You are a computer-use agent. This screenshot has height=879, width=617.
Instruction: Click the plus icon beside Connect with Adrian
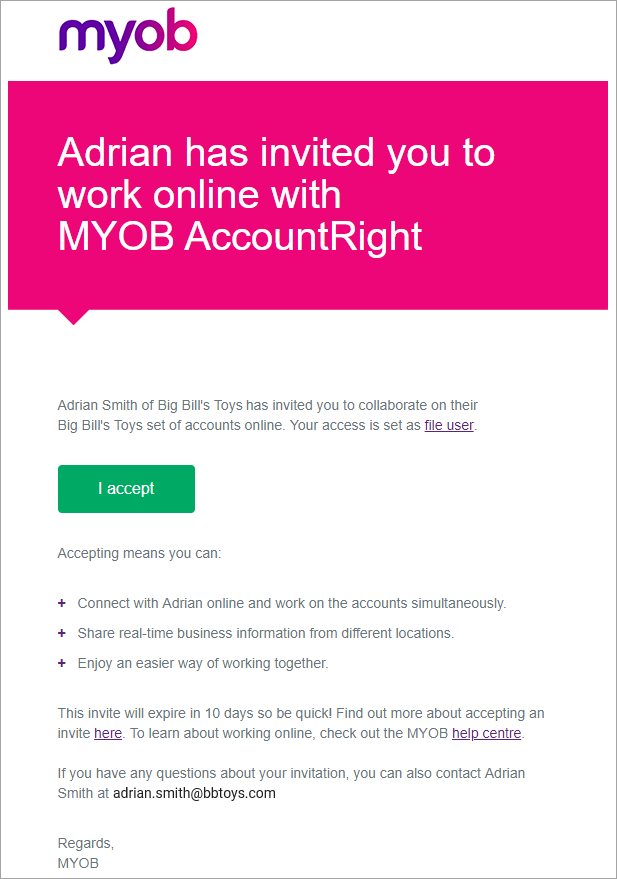coord(62,603)
